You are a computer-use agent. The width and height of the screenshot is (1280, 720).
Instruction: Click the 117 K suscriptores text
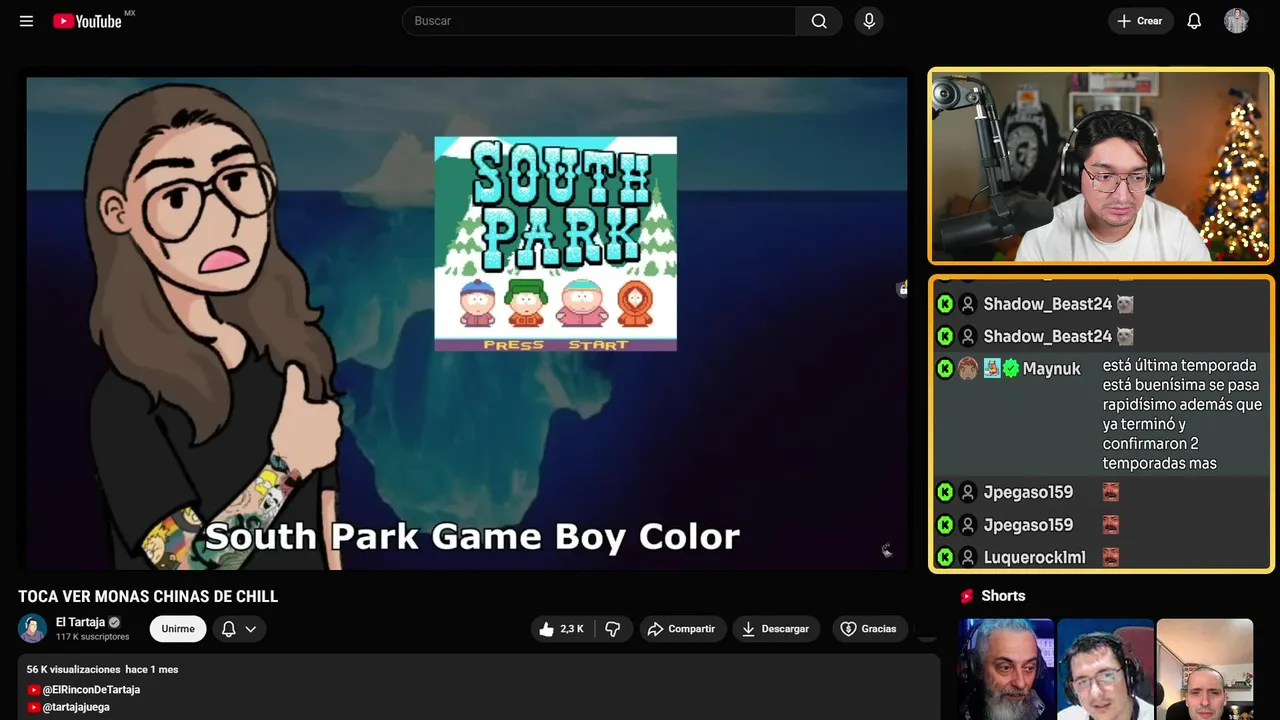(x=93, y=637)
